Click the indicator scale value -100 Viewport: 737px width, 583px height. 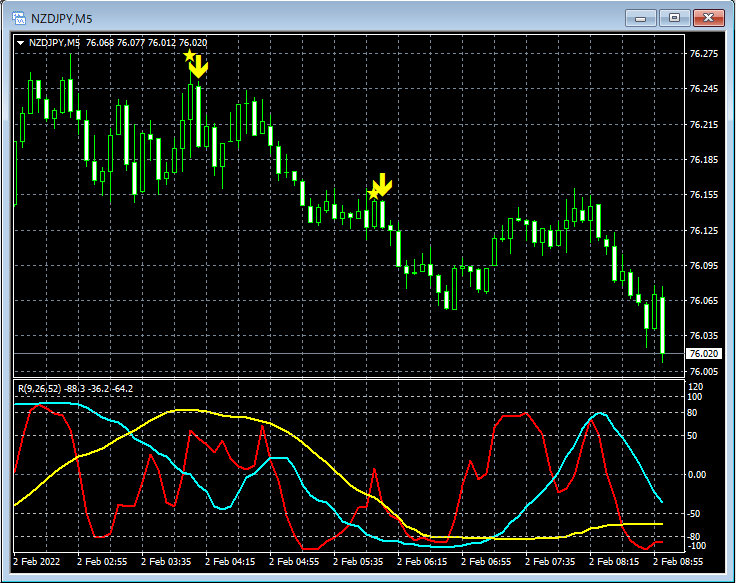(696, 546)
